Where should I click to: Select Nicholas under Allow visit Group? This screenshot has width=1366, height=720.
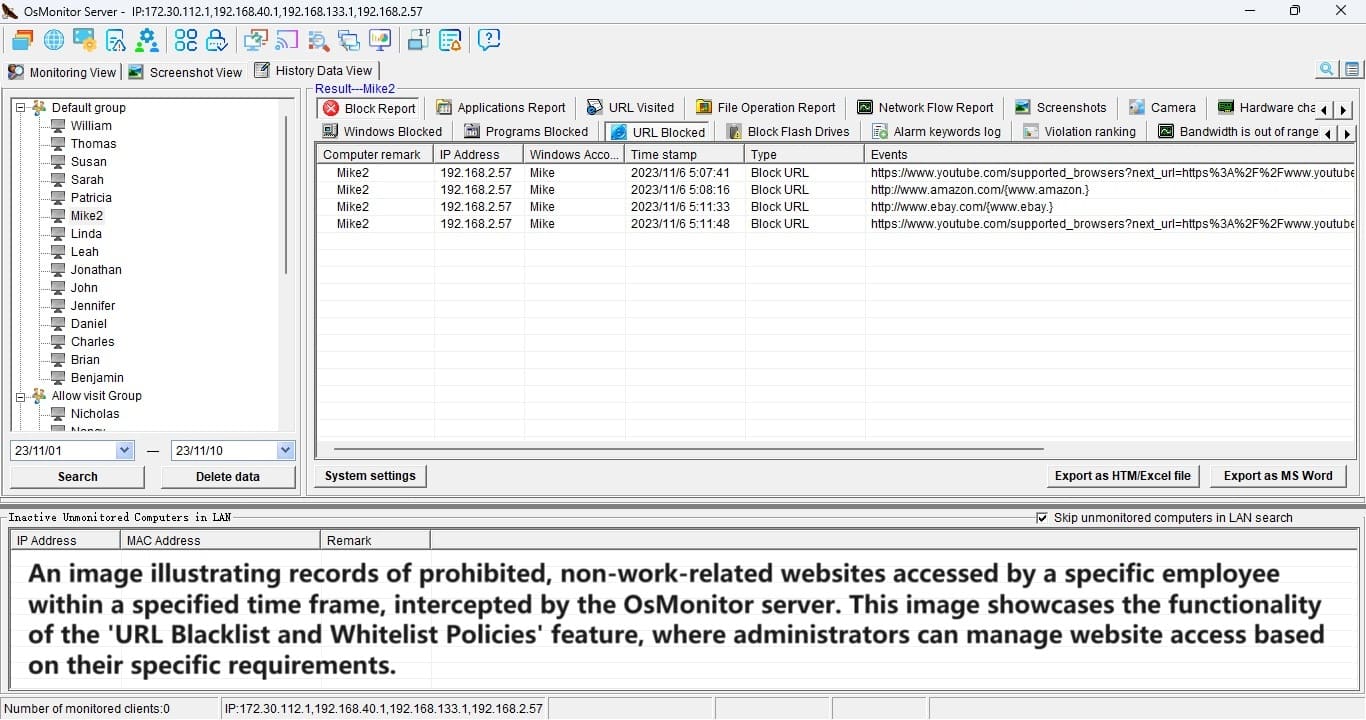pyautogui.click(x=95, y=413)
